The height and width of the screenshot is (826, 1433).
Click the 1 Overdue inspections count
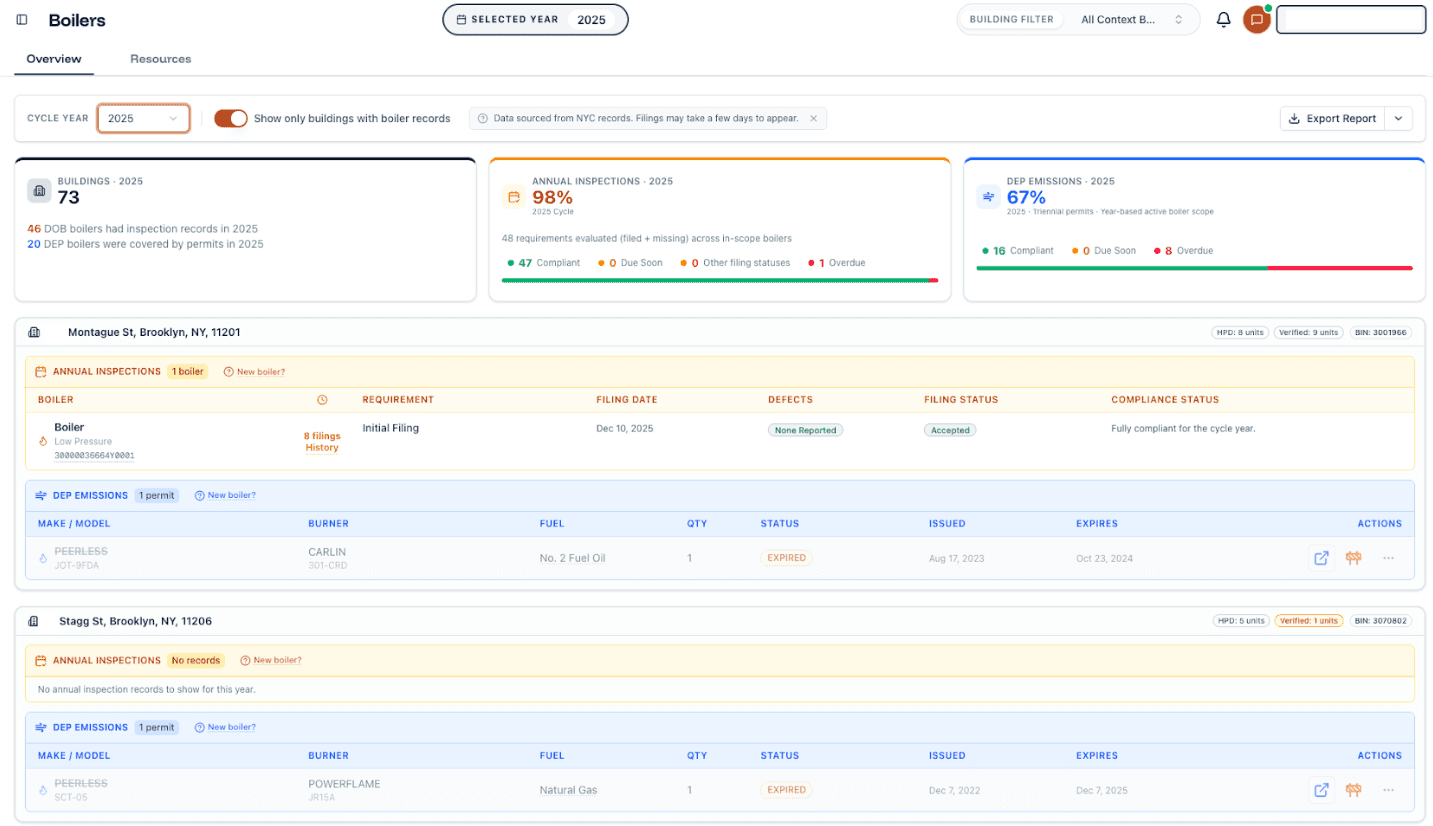836,263
